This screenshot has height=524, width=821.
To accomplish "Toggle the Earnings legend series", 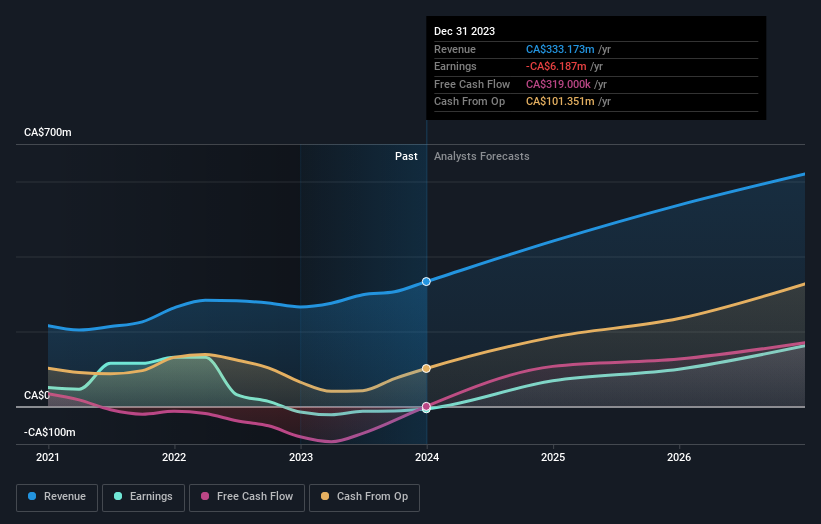I will click(x=143, y=497).
